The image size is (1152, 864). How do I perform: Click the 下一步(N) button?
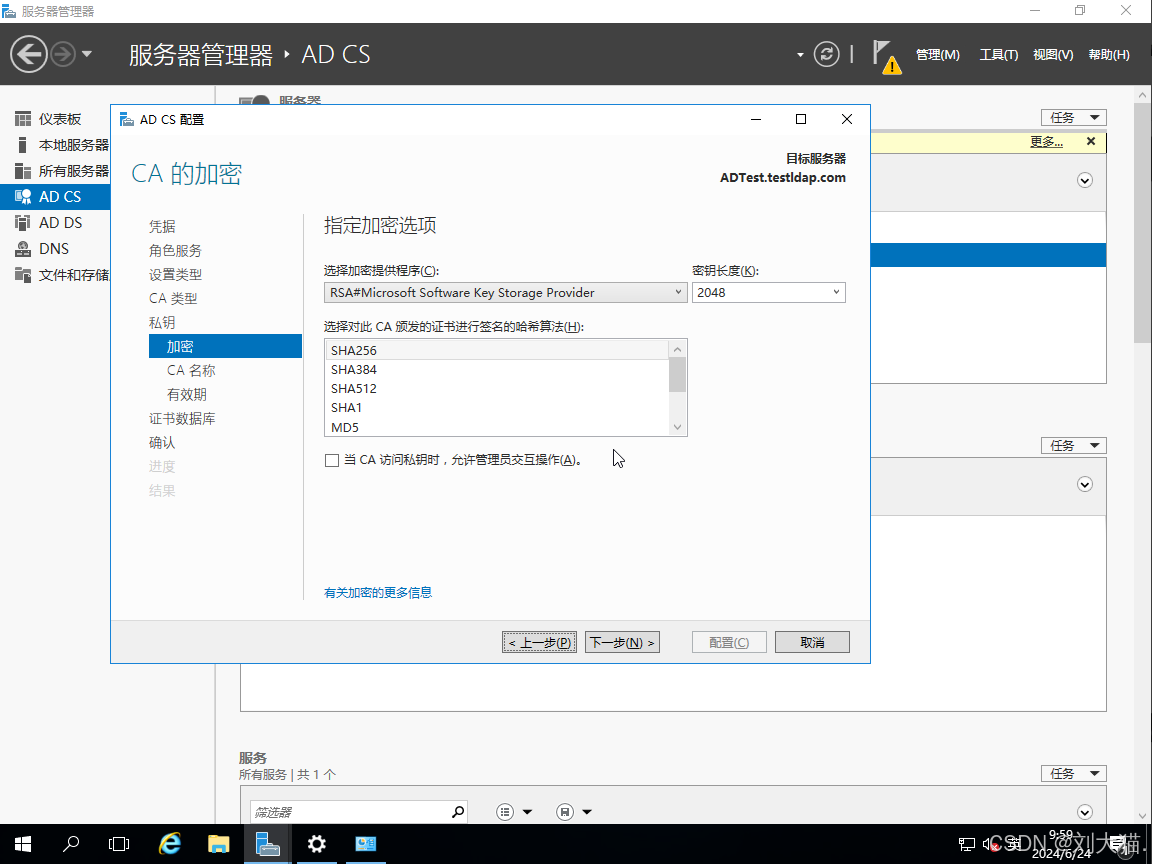(x=622, y=642)
